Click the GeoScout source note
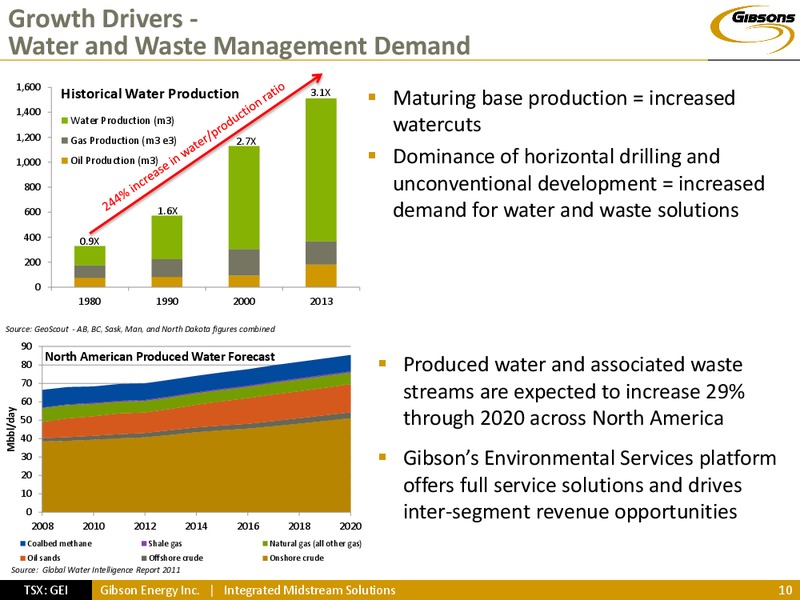The image size is (800, 600). 140,329
